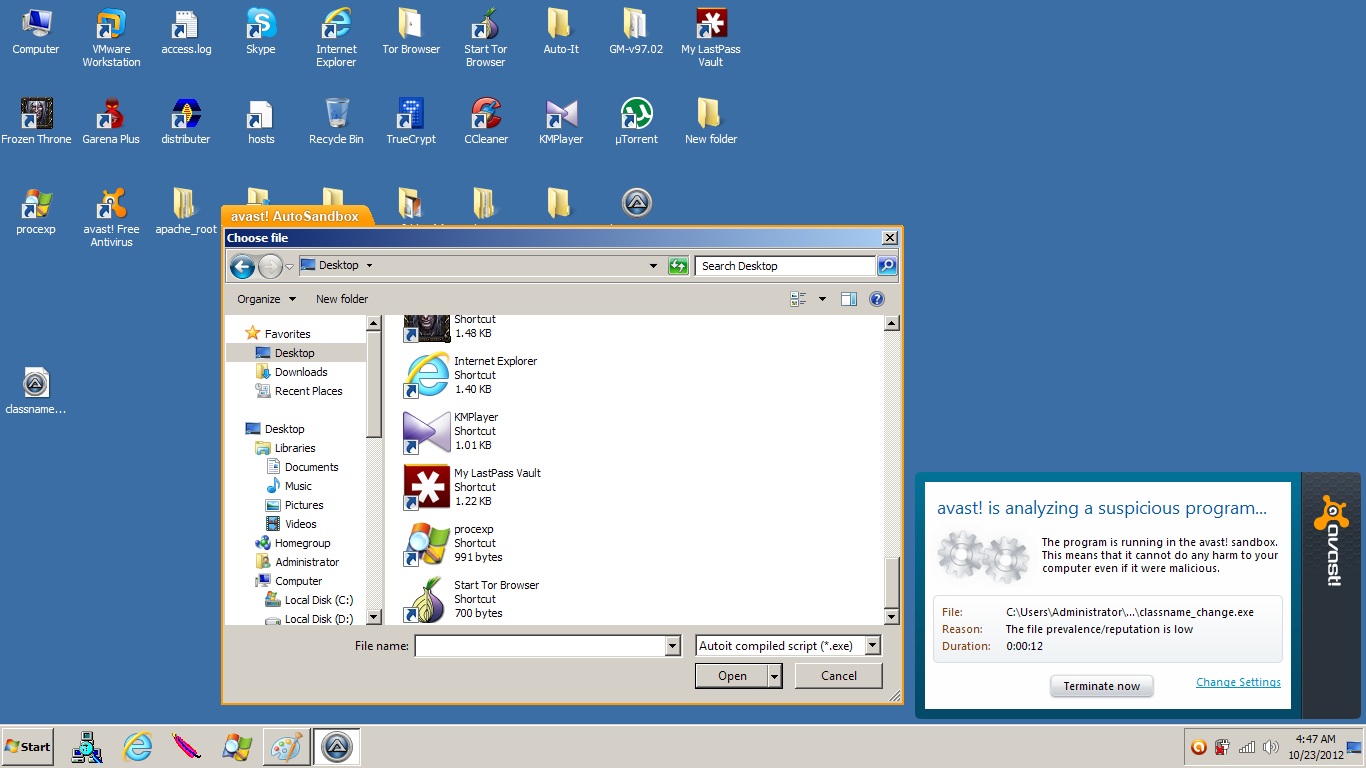The height and width of the screenshot is (768, 1366).
Task: Select the KMPlayer desktop shortcut
Action: tap(561, 122)
